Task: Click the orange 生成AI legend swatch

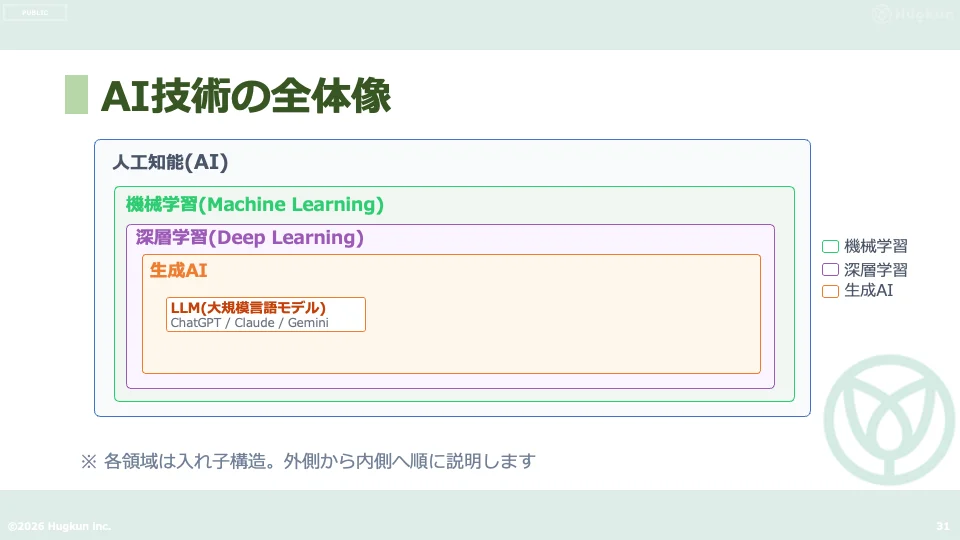Action: point(830,291)
